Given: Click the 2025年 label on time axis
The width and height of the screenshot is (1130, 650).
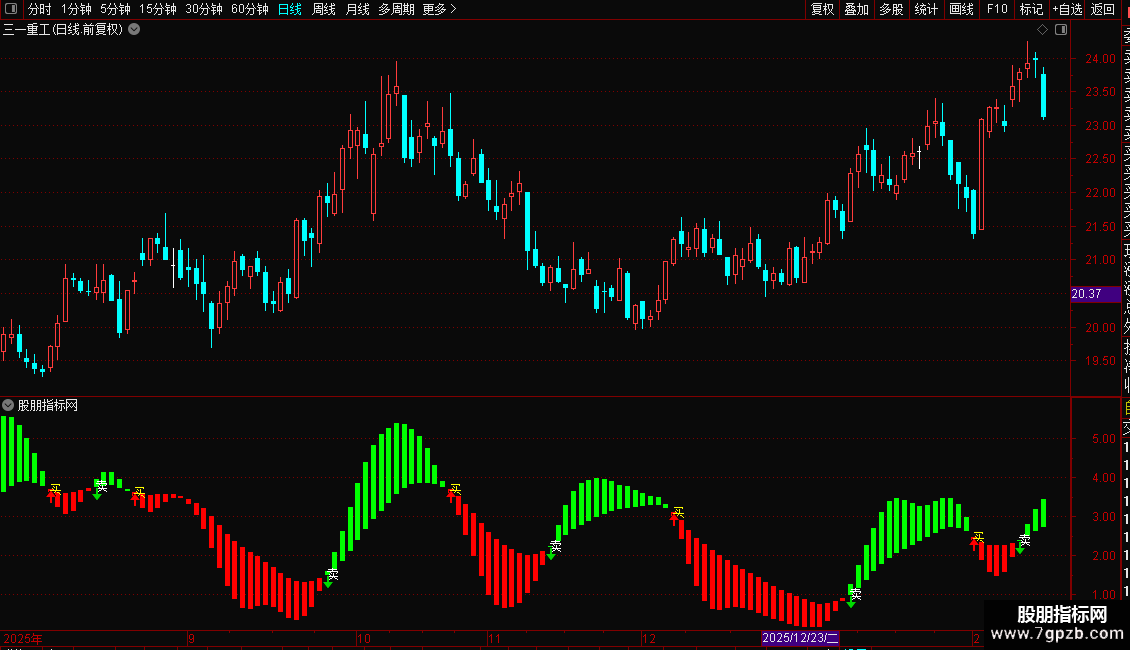Looking at the screenshot, I should coord(23,638).
